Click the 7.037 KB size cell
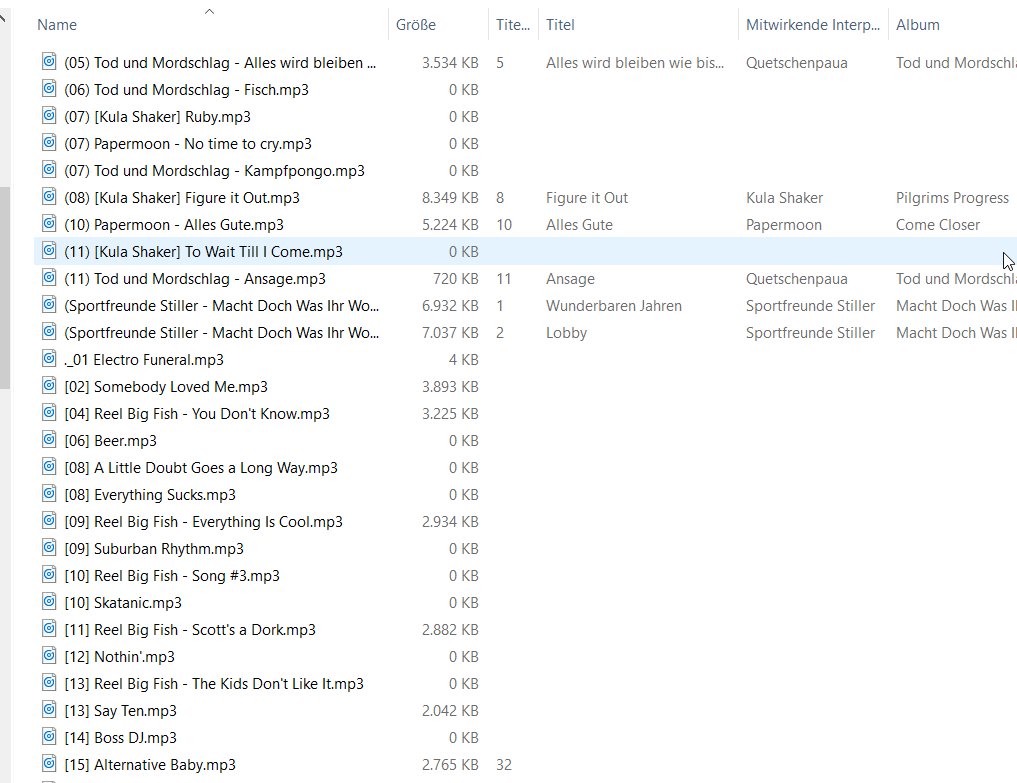The width and height of the screenshot is (1017, 783). pos(450,333)
